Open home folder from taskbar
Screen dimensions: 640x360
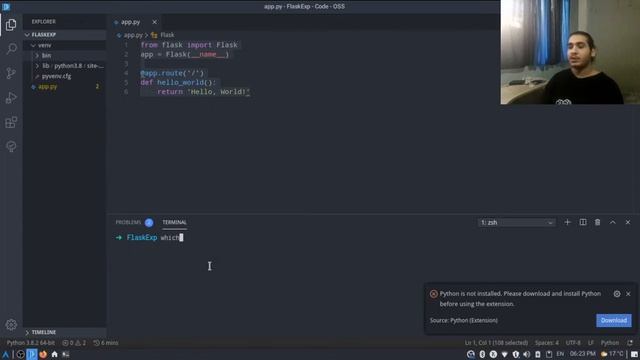pos(54,354)
